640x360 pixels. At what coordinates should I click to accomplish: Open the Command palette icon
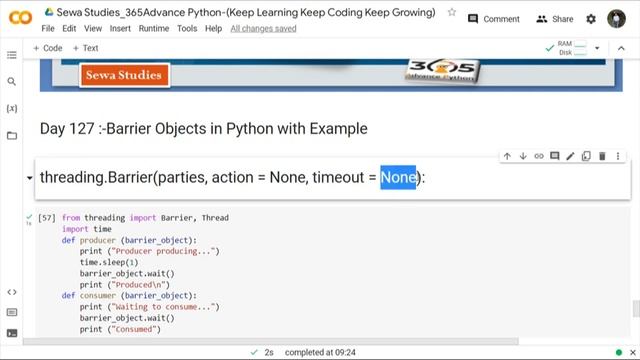(x=12, y=313)
